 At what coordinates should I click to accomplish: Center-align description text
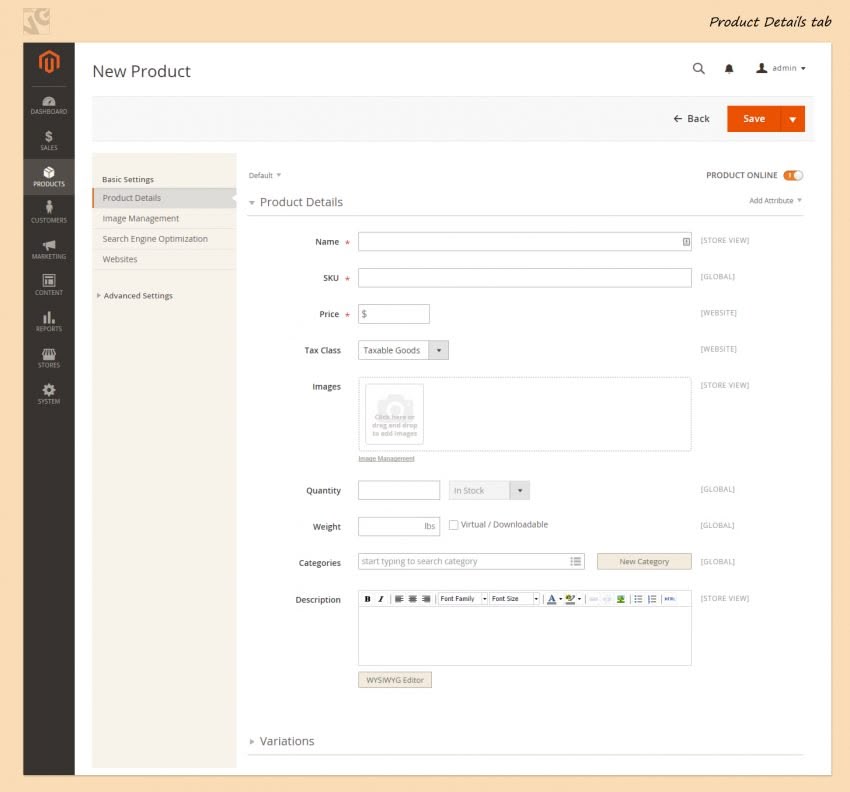click(413, 599)
